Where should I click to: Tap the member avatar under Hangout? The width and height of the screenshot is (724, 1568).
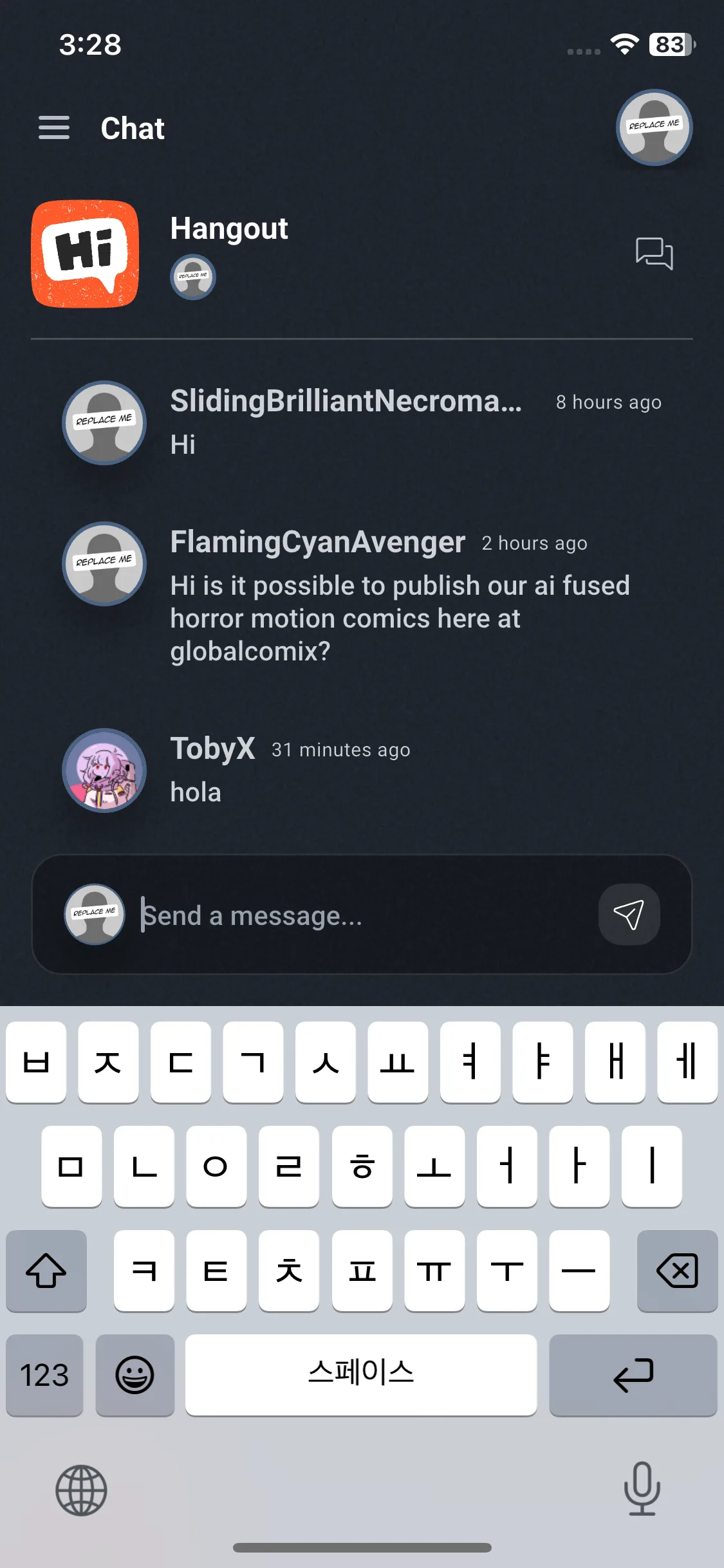click(192, 277)
